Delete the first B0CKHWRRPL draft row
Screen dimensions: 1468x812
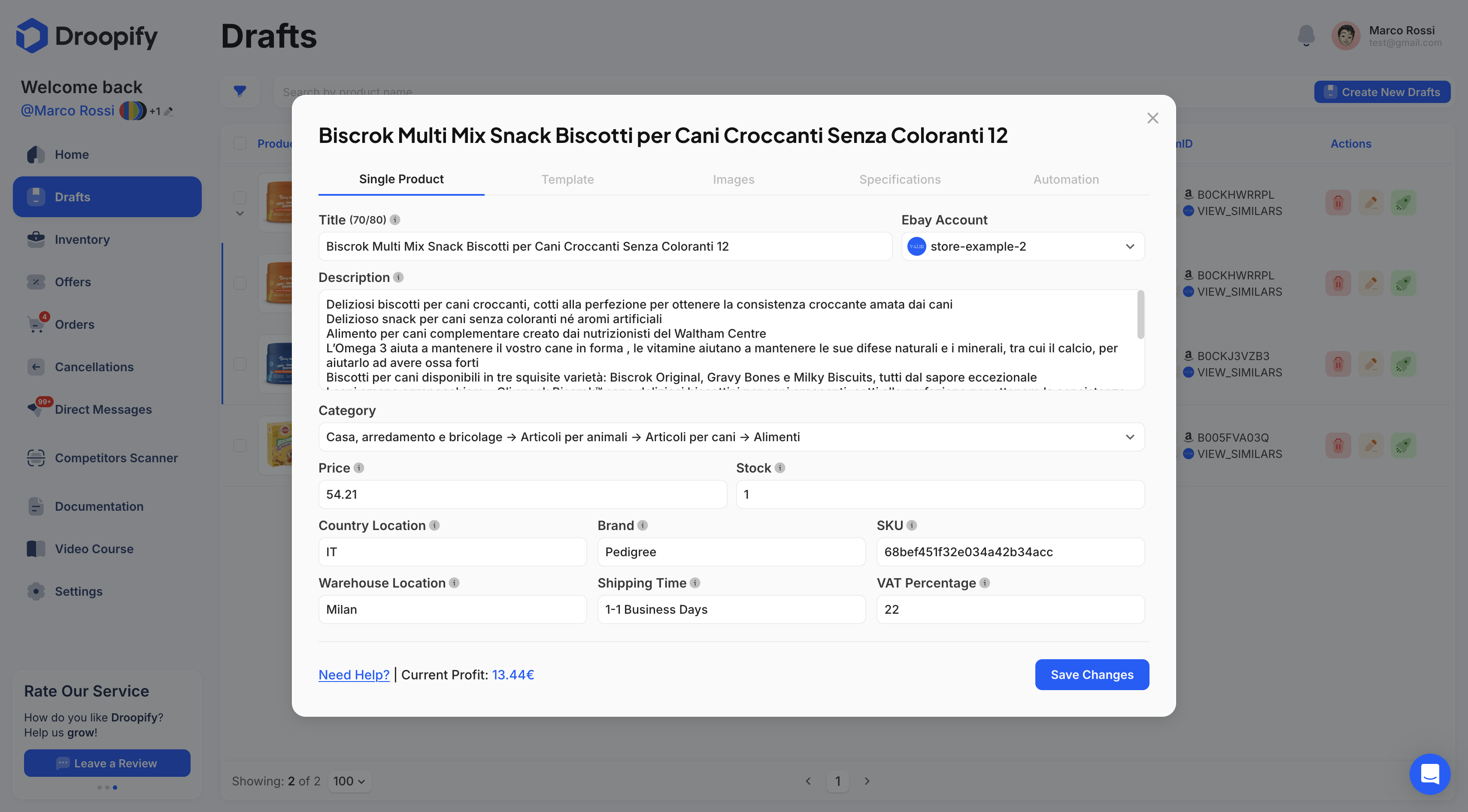pos(1338,202)
